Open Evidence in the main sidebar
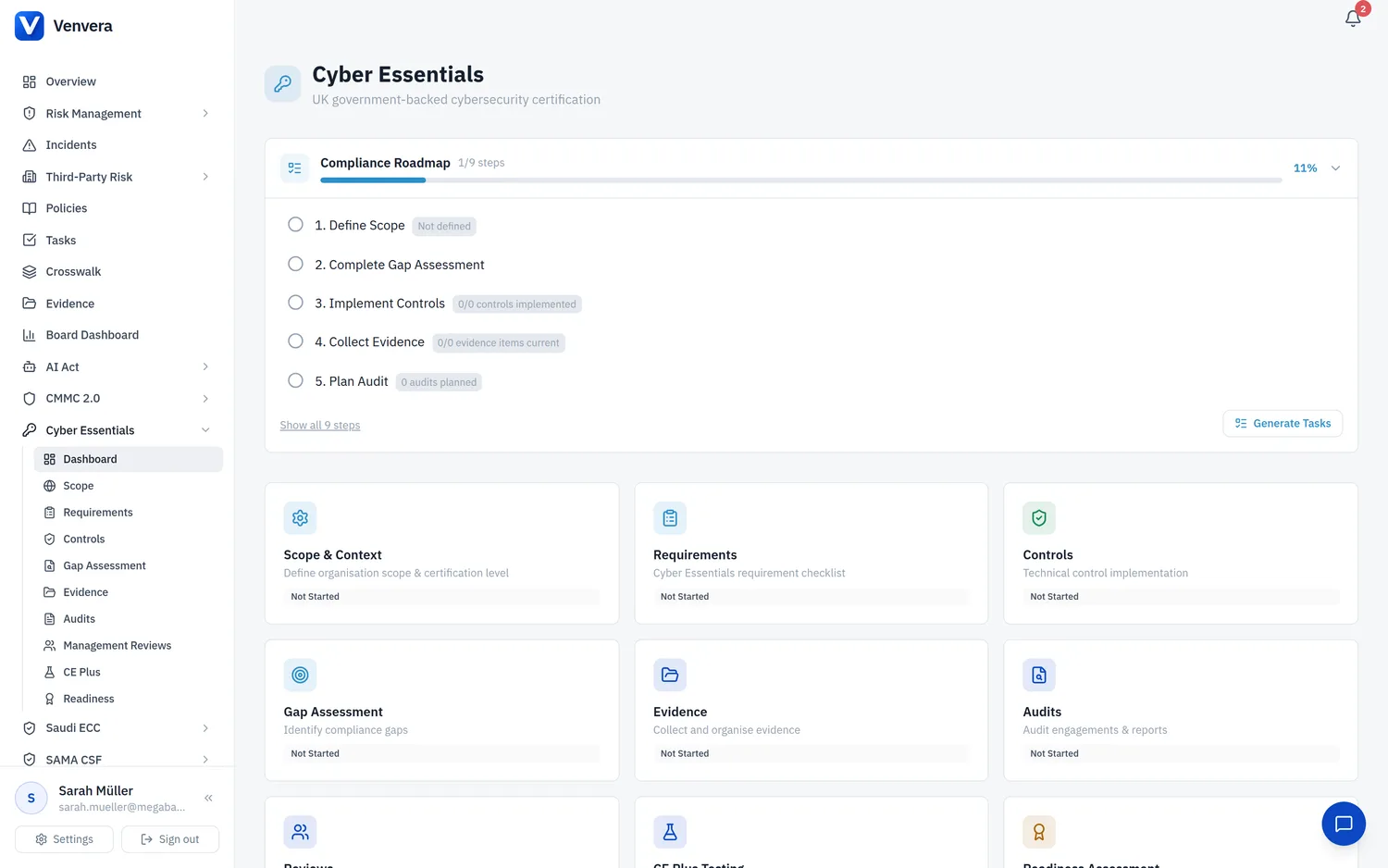 (x=117, y=304)
